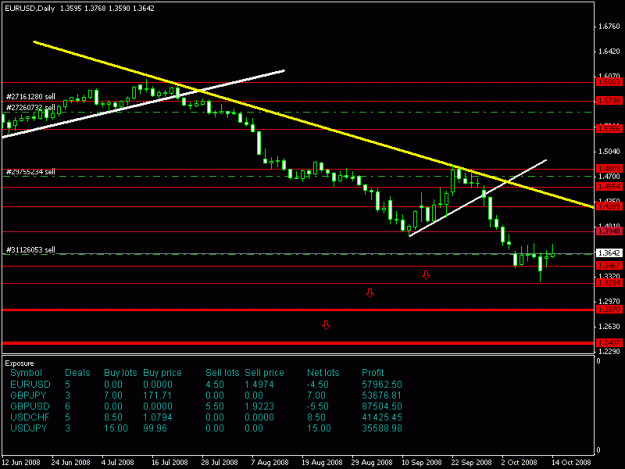Click the GBPJPY buy price 171.71
This screenshot has height=469, width=625.
click(157, 396)
